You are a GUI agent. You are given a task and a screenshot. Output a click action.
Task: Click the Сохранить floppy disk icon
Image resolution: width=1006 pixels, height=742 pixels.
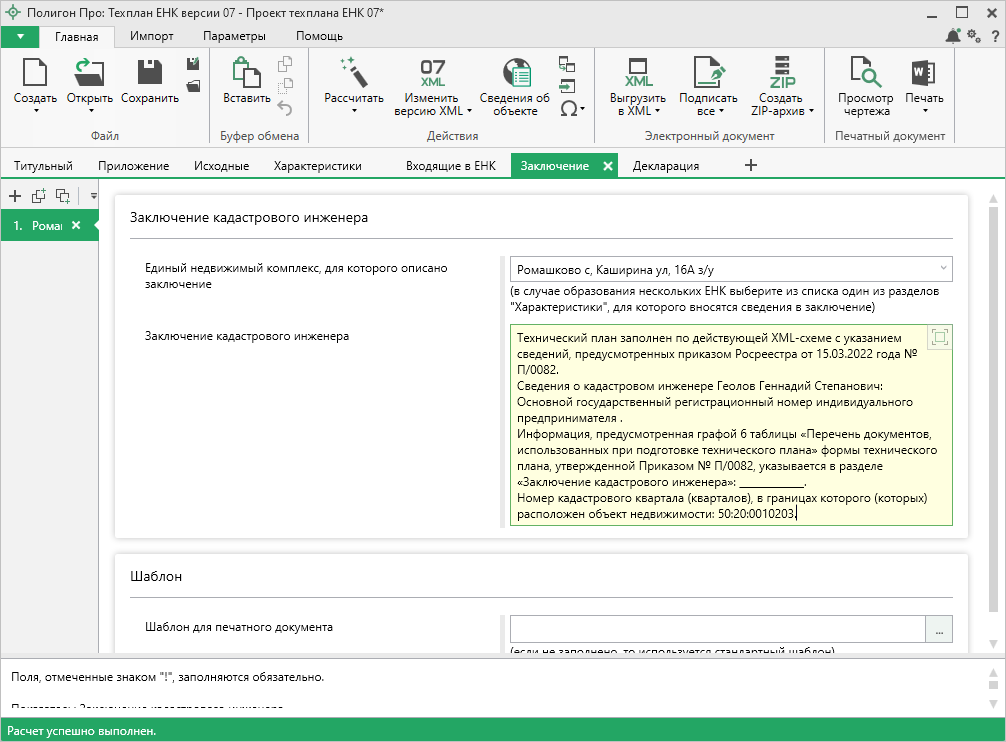point(149,72)
